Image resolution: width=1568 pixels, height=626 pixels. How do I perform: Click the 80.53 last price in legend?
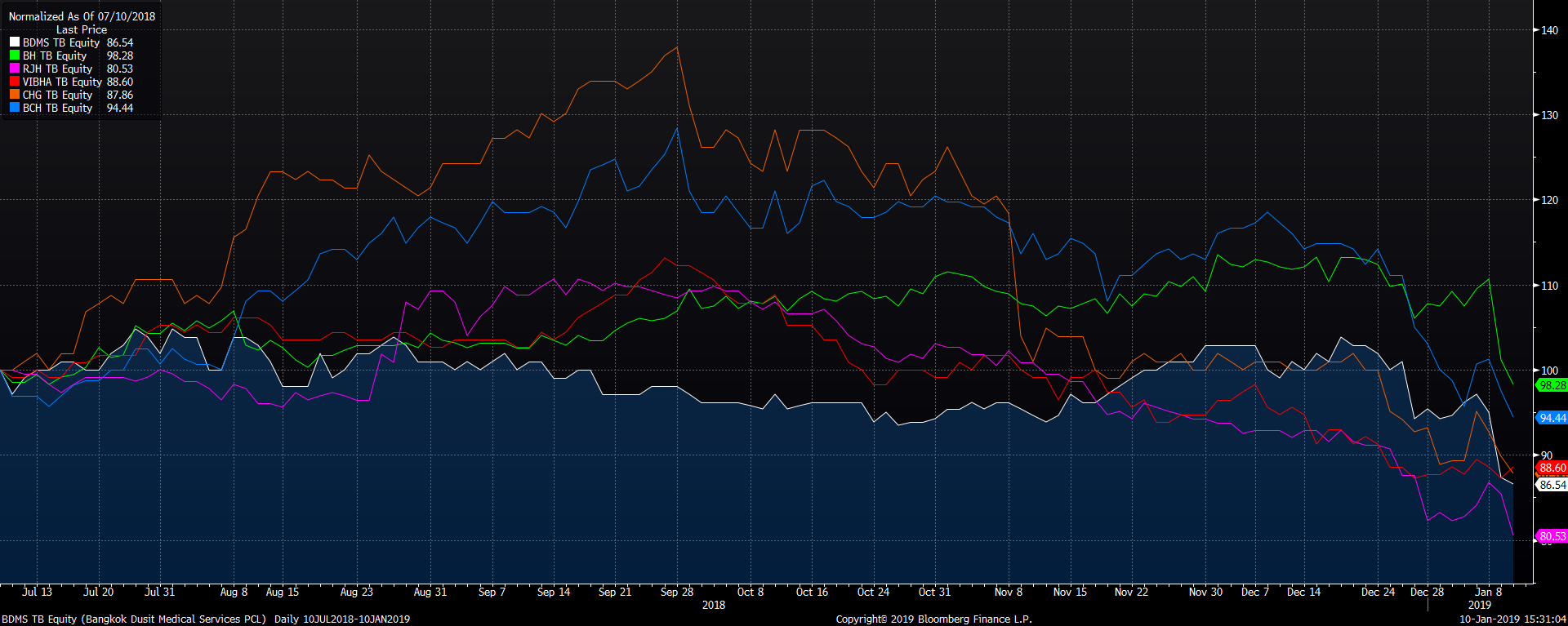click(x=120, y=69)
